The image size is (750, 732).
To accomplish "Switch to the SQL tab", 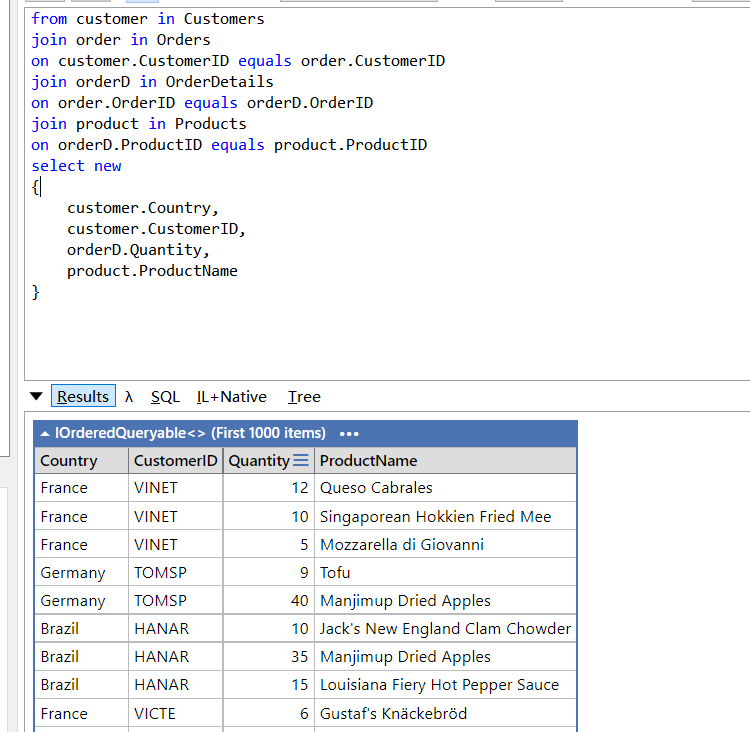I will pos(165,397).
